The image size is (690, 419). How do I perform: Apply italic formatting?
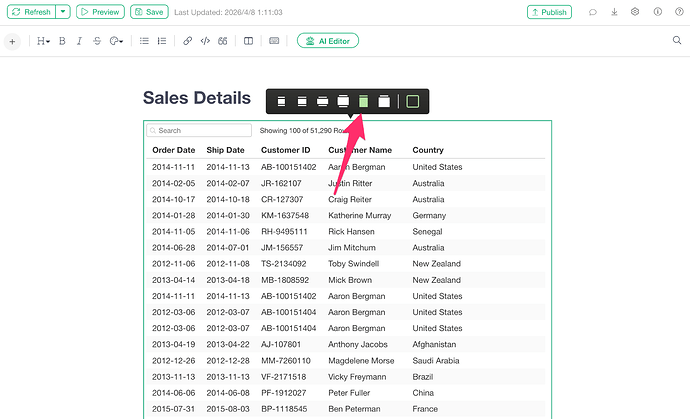[x=79, y=41]
